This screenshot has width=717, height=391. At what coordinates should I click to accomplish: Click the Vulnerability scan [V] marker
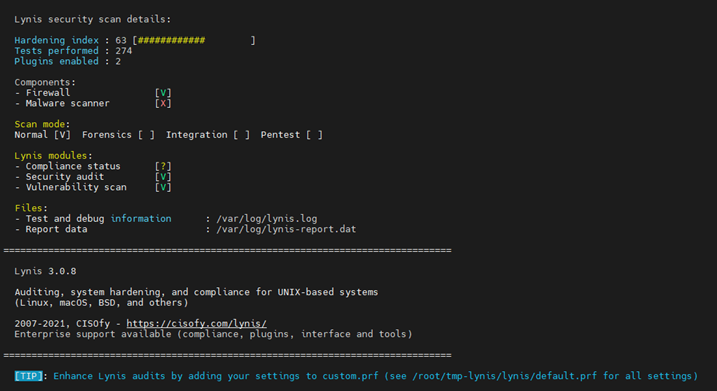point(163,187)
